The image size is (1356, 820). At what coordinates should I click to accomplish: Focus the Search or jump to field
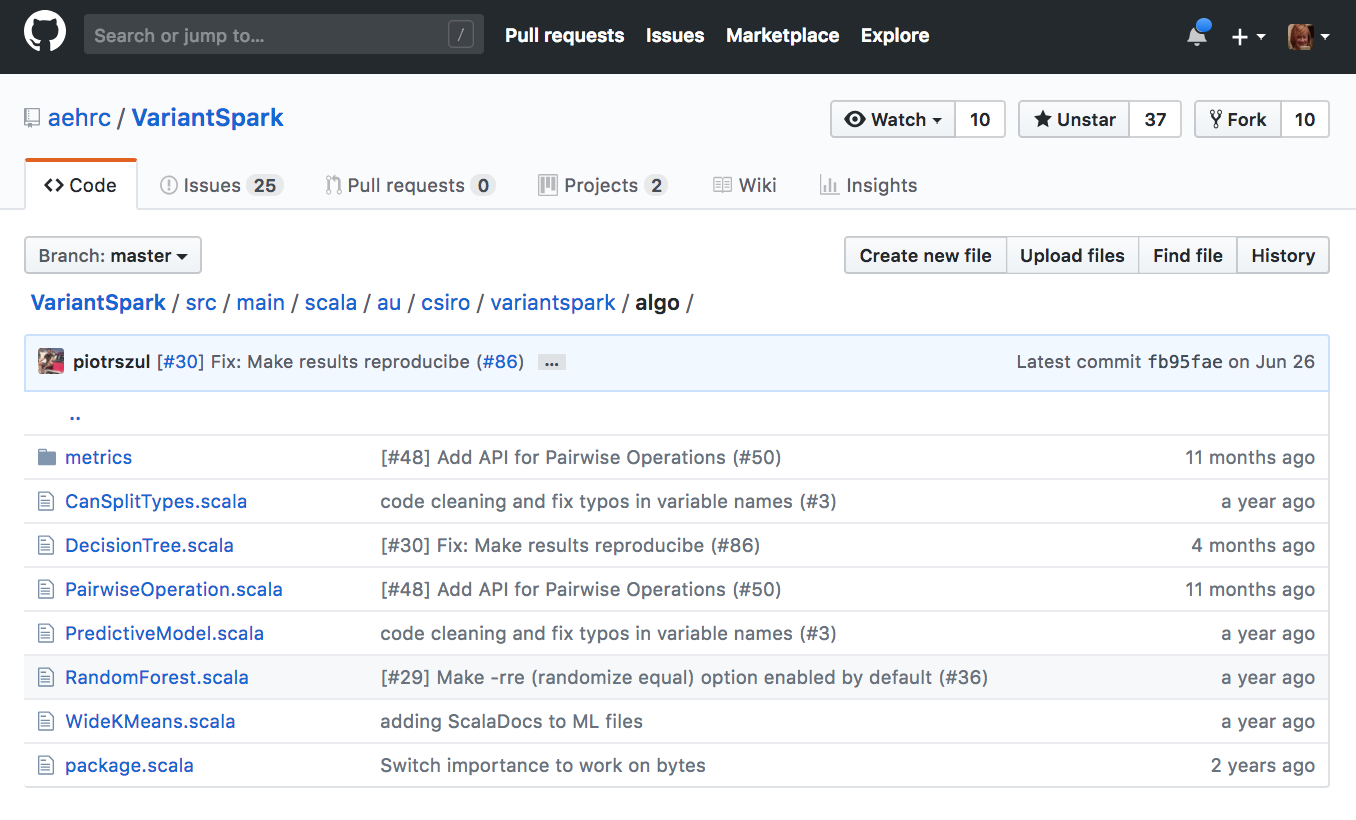(284, 35)
